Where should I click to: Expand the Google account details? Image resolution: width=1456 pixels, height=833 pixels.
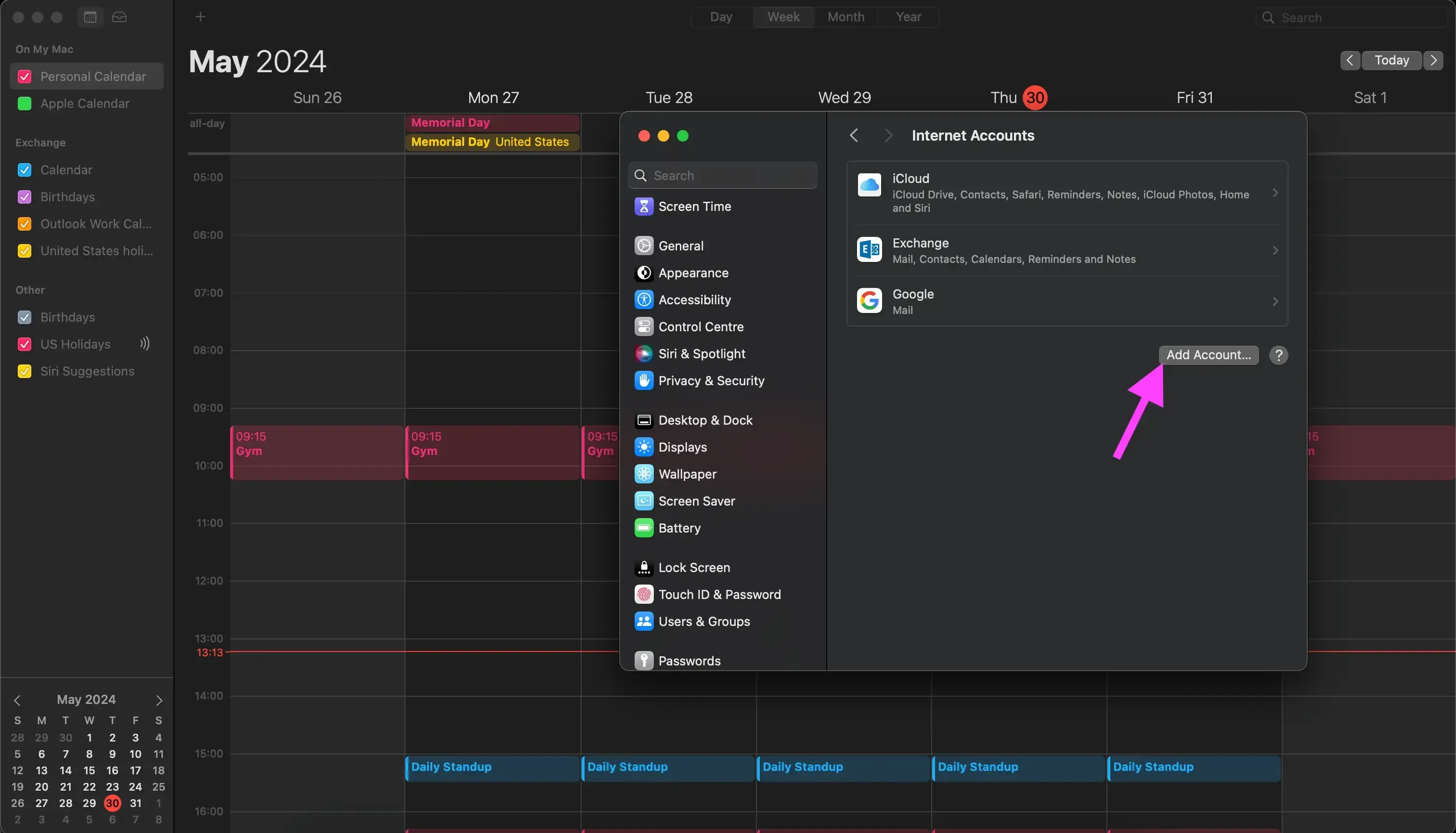click(x=1275, y=301)
